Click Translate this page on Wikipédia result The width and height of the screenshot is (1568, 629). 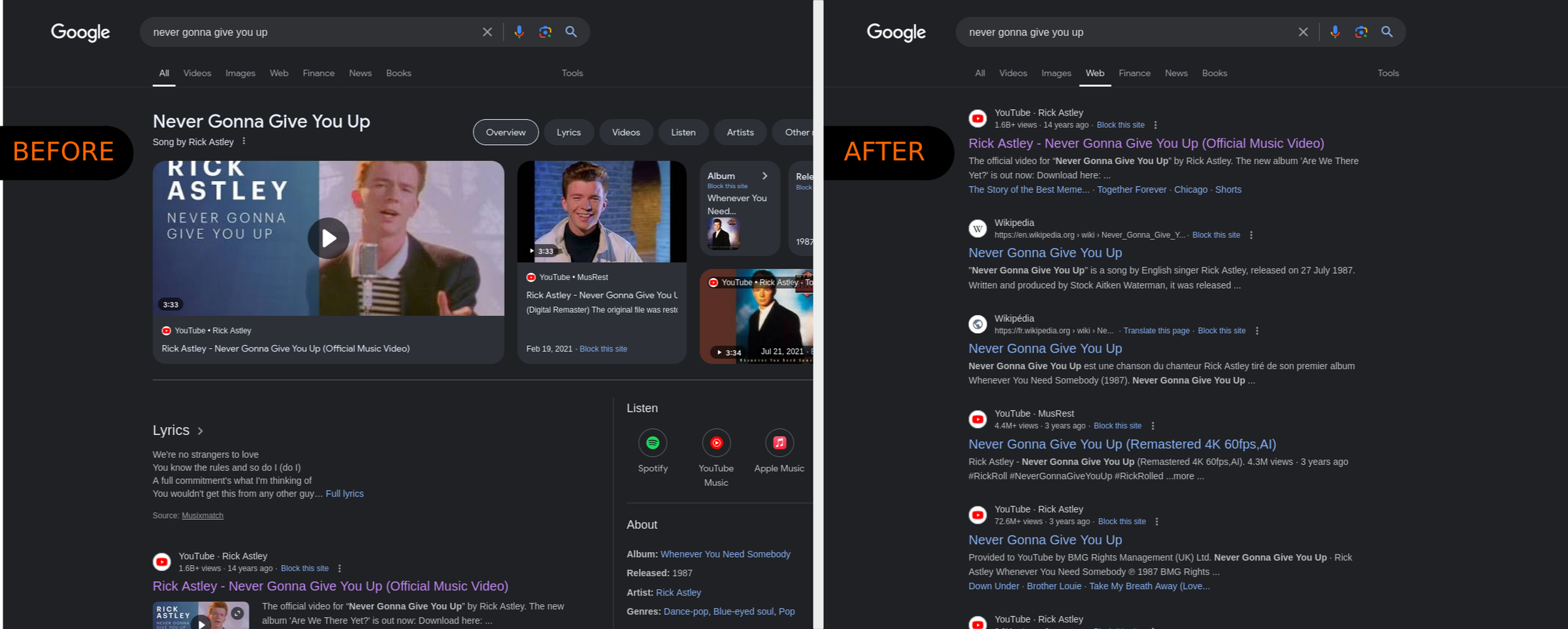1156,331
